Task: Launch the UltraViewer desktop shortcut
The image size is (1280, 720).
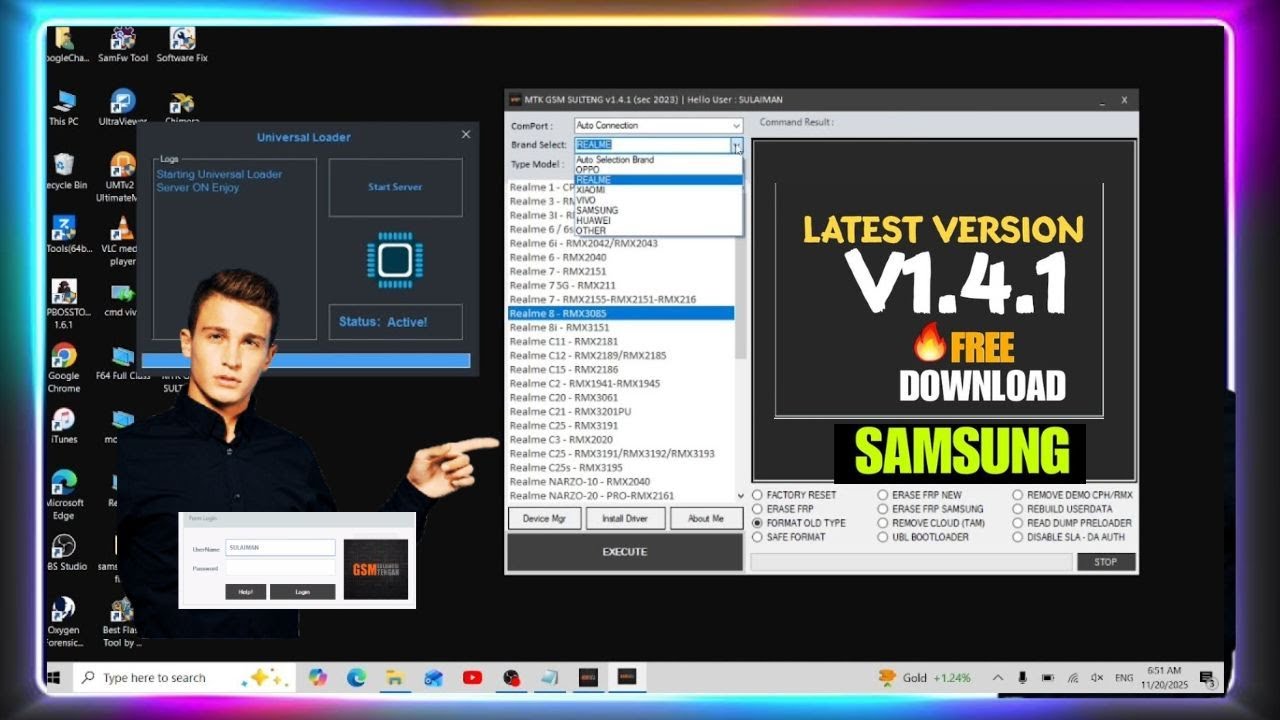Action: point(123,108)
